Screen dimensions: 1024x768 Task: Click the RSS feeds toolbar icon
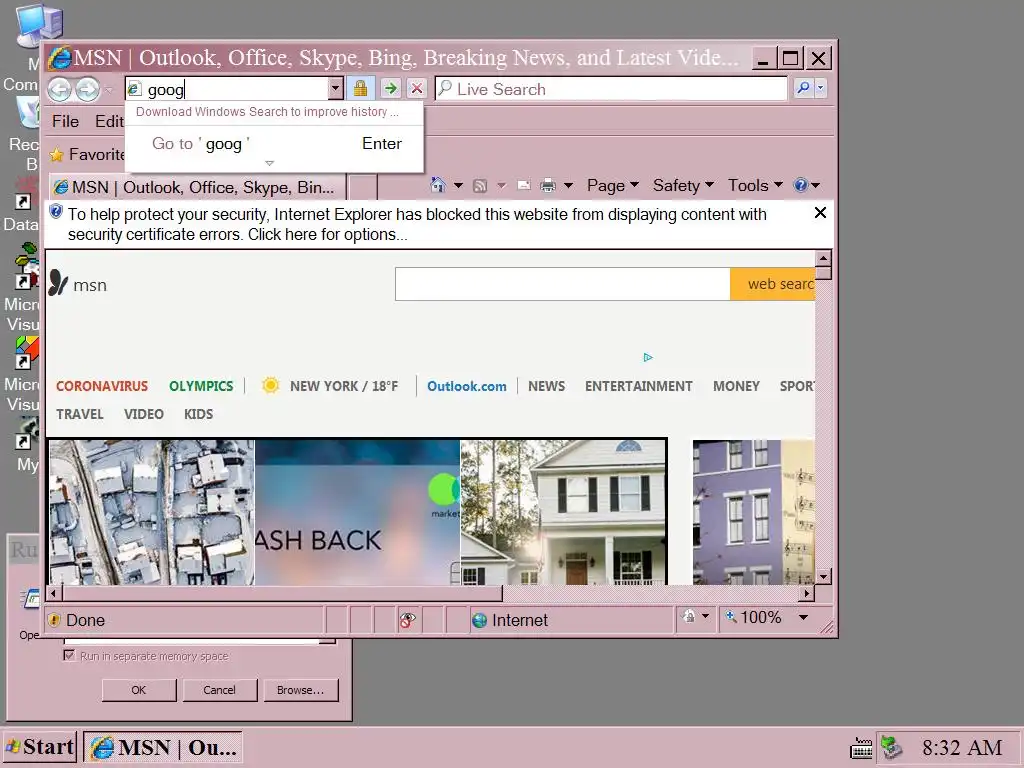480,186
